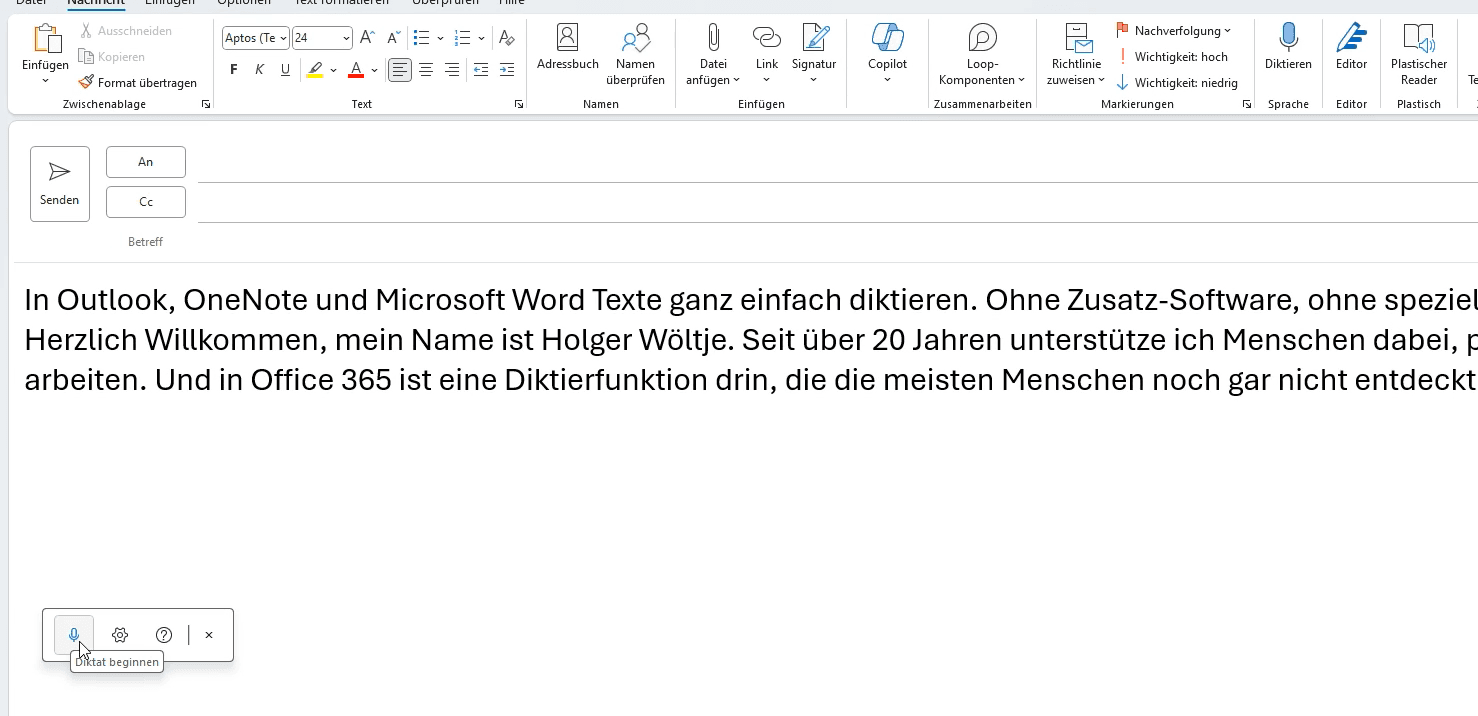Open the dictation settings gear

(120, 635)
